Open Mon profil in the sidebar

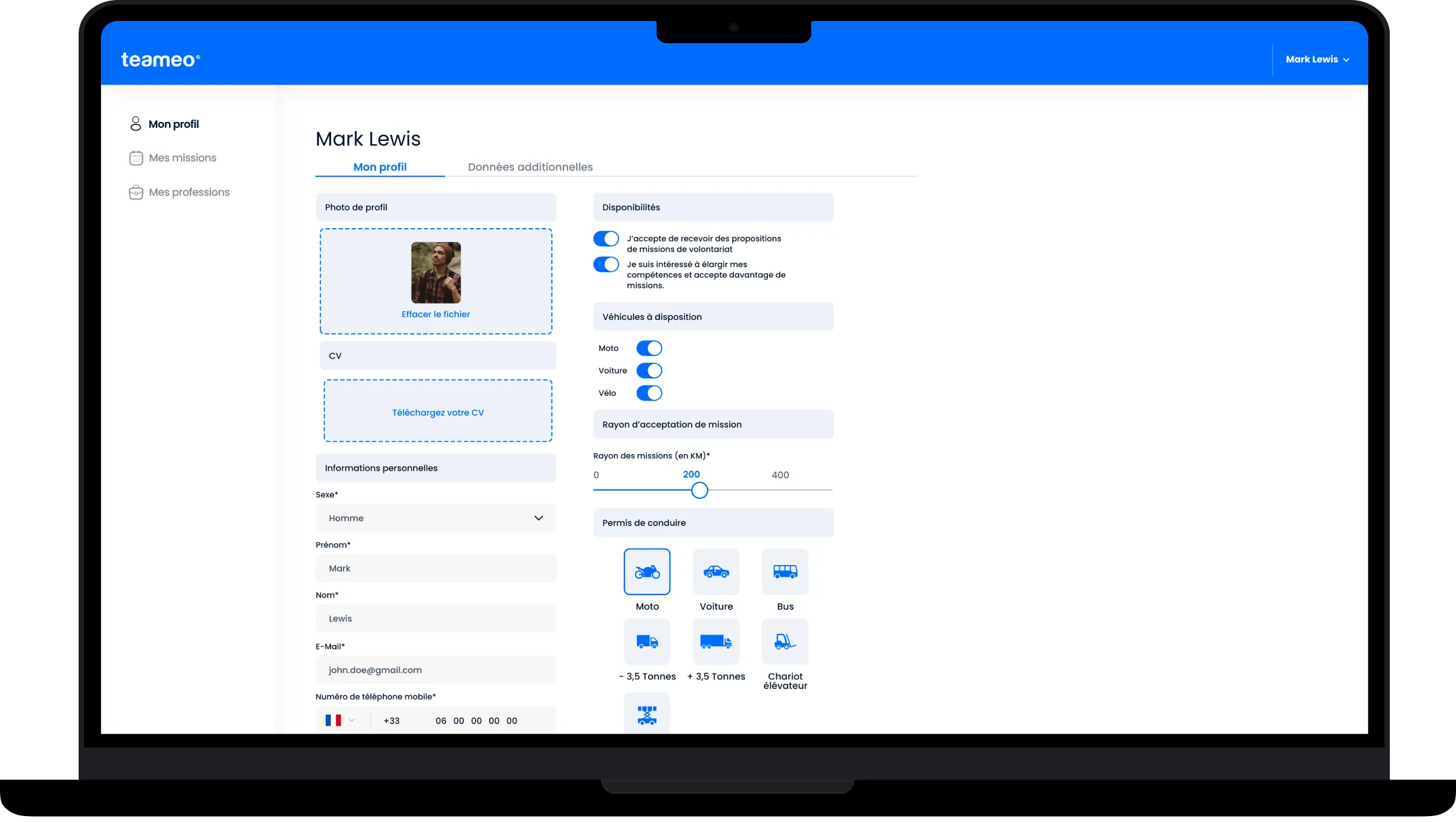[x=164, y=124]
